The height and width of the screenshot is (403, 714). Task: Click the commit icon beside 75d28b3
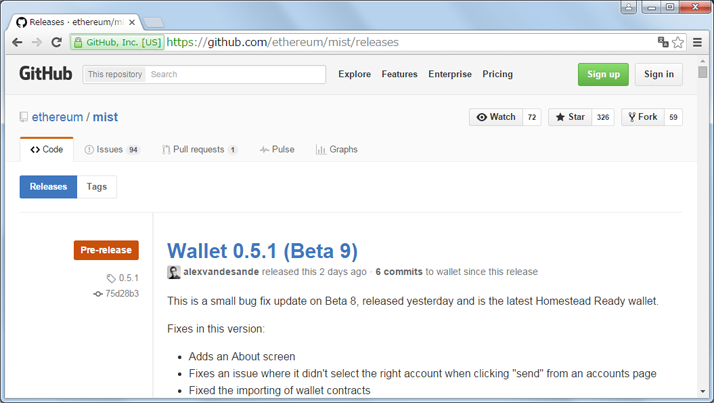tap(97, 294)
